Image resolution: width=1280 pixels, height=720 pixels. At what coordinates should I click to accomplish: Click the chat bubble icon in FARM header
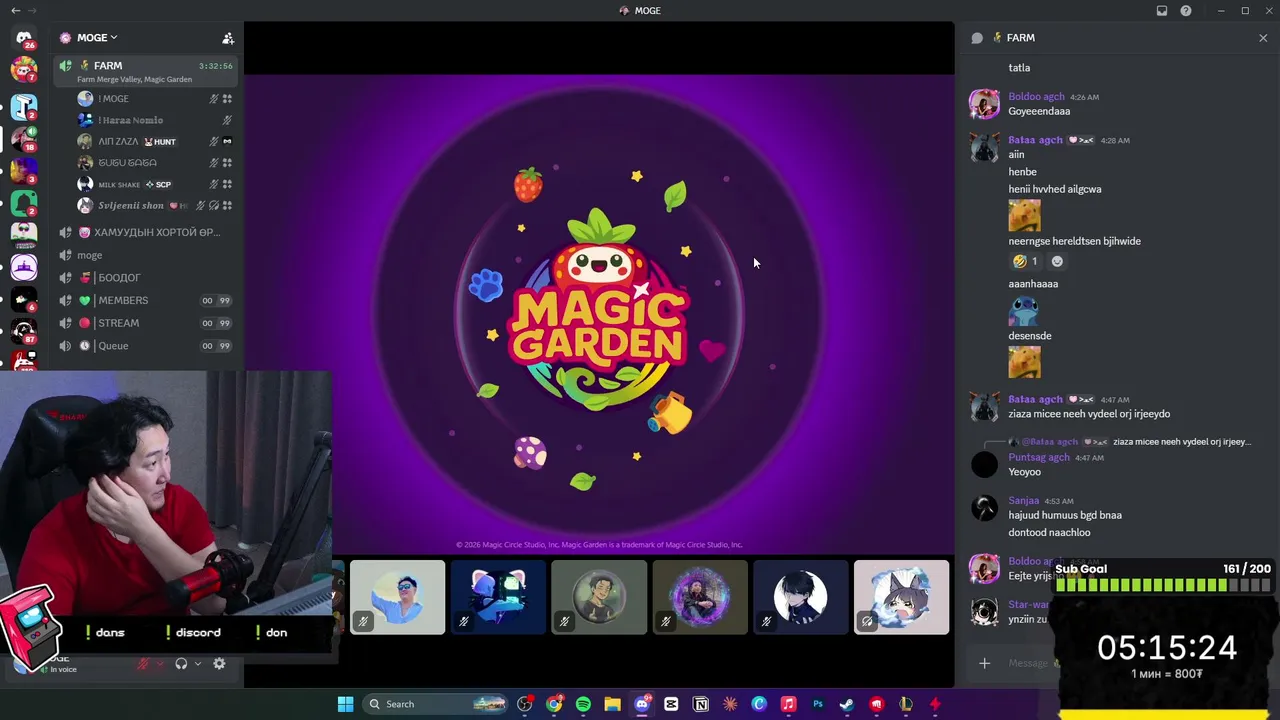pos(977,38)
